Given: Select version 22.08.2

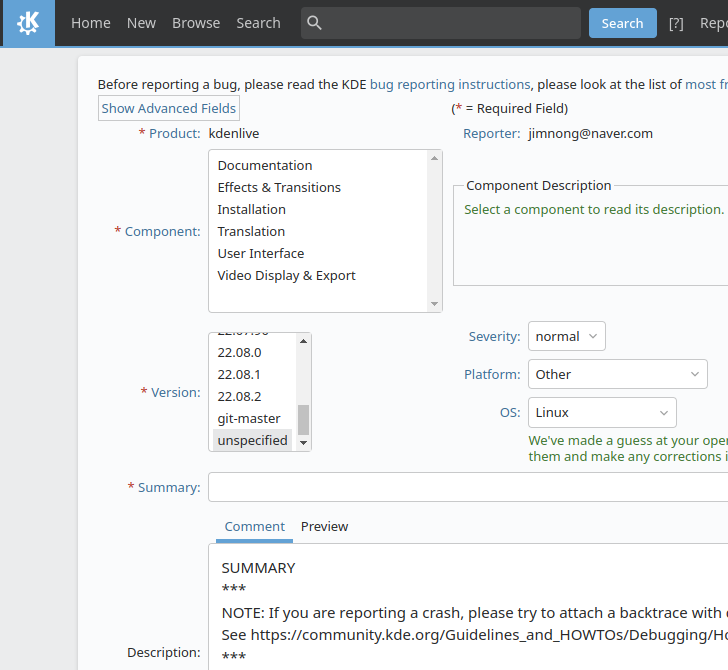Looking at the screenshot, I should tap(253, 397).
